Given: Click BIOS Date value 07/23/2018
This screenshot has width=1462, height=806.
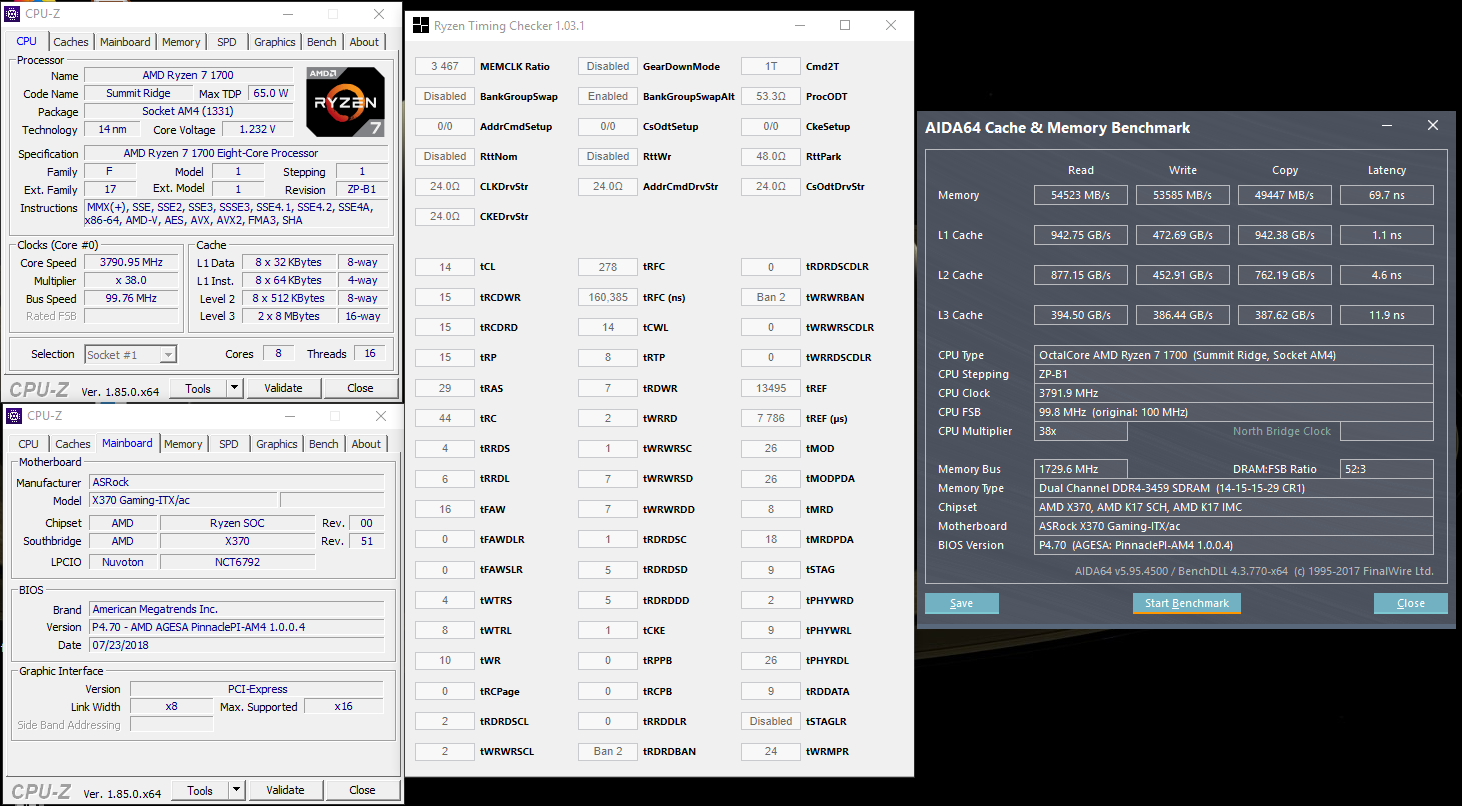Looking at the screenshot, I should tap(237, 645).
